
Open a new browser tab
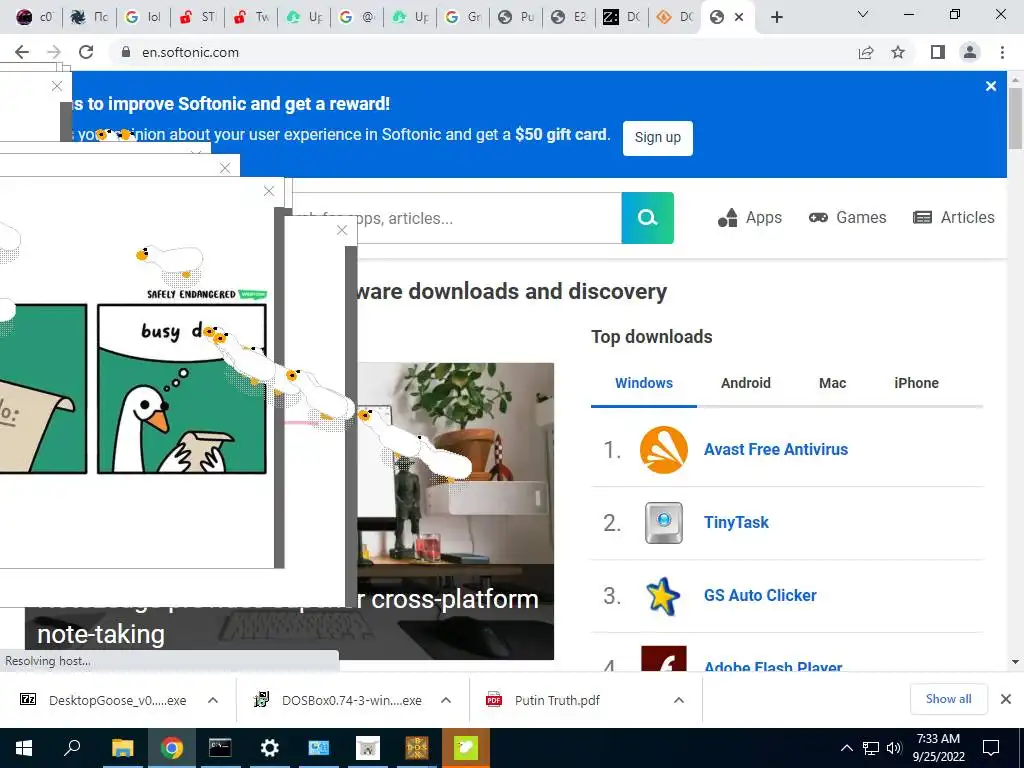(x=776, y=17)
